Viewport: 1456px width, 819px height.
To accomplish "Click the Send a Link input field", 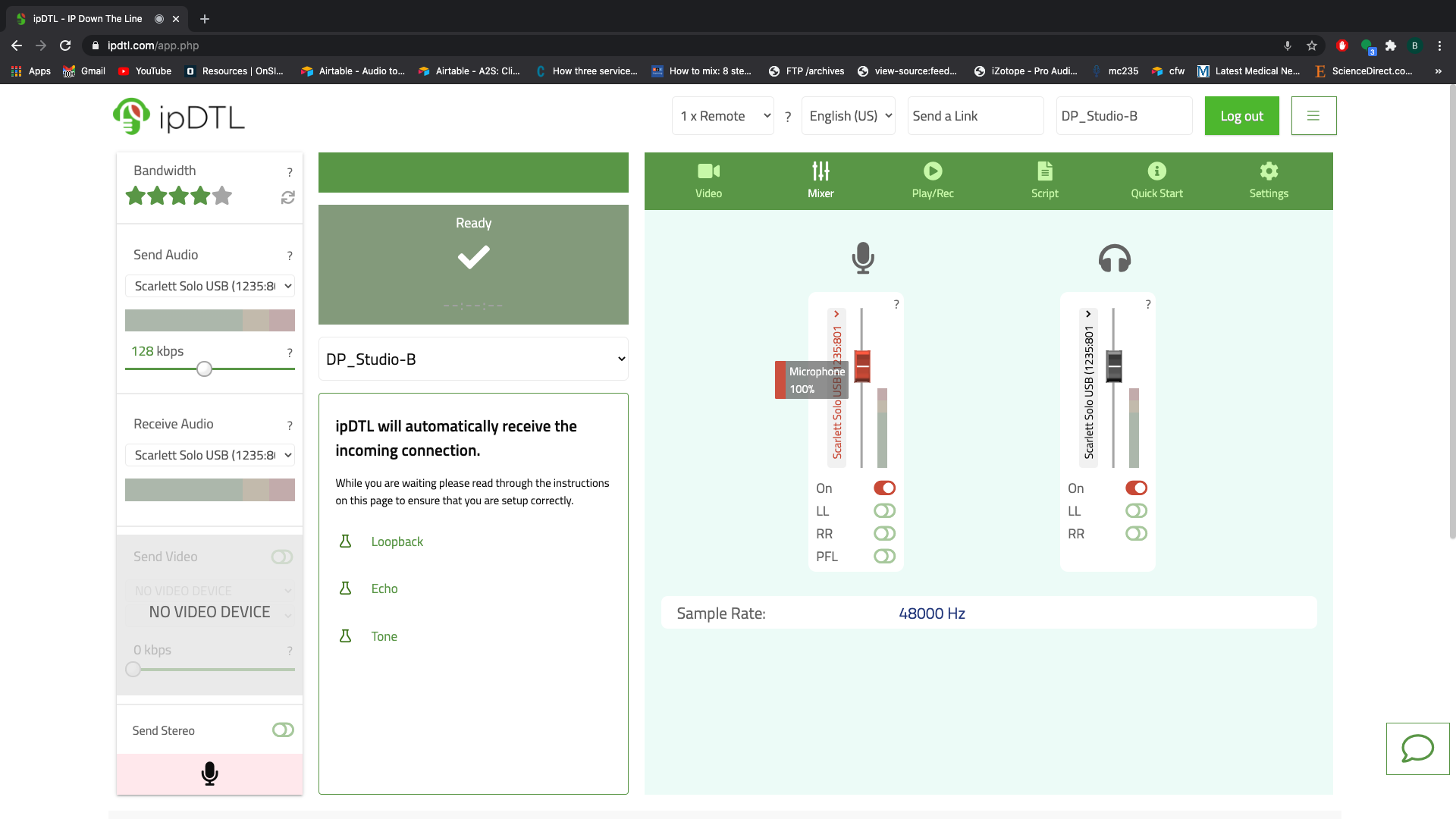I will pos(976,115).
